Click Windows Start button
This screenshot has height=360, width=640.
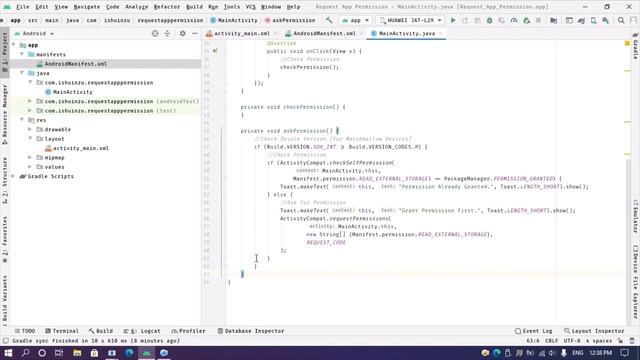(x=8, y=353)
